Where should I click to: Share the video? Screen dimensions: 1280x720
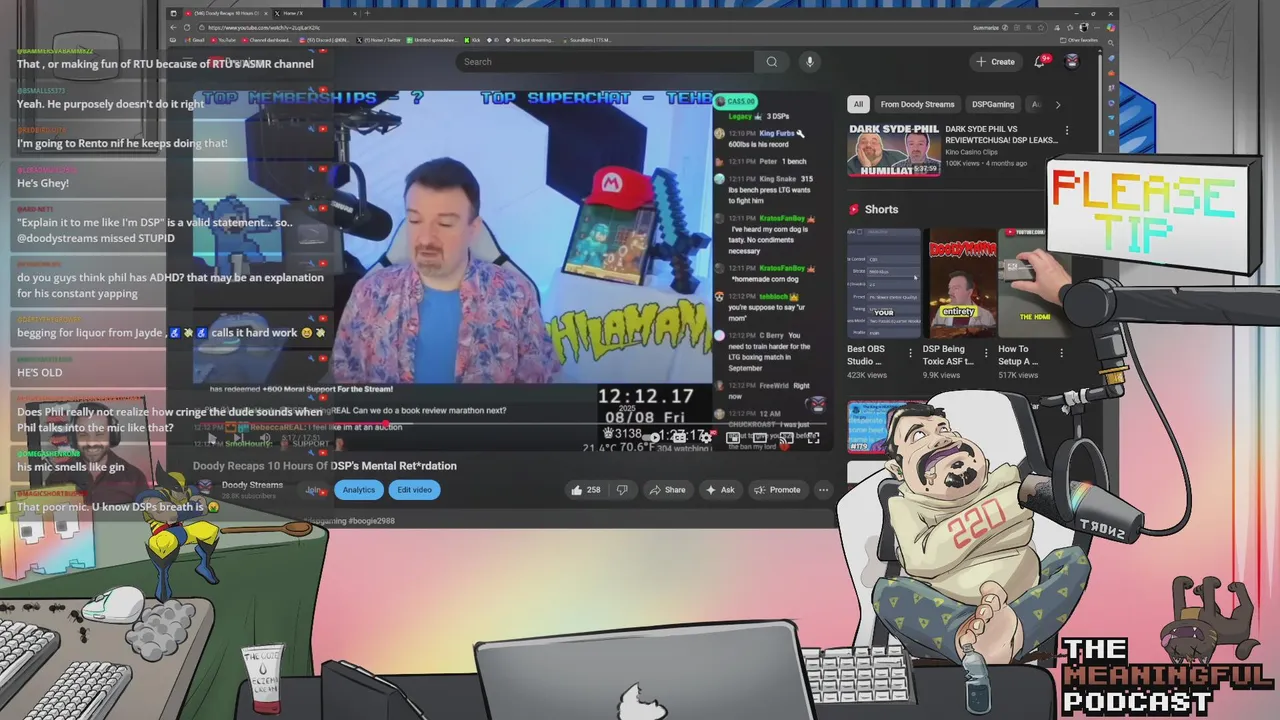pos(667,490)
